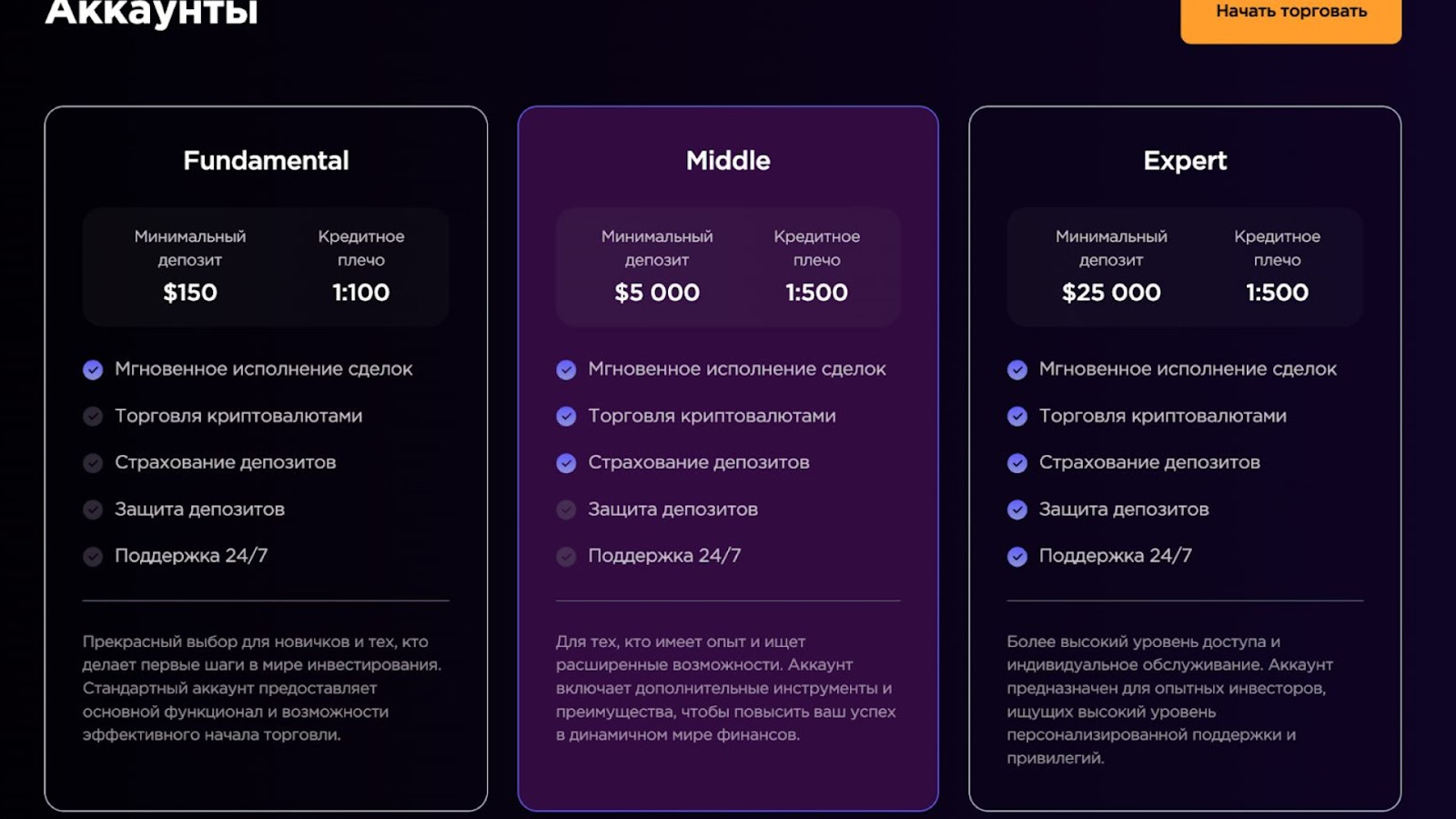This screenshot has width=1456, height=819.
Task: Click the $150 minimum deposit amount
Action: pos(190,292)
